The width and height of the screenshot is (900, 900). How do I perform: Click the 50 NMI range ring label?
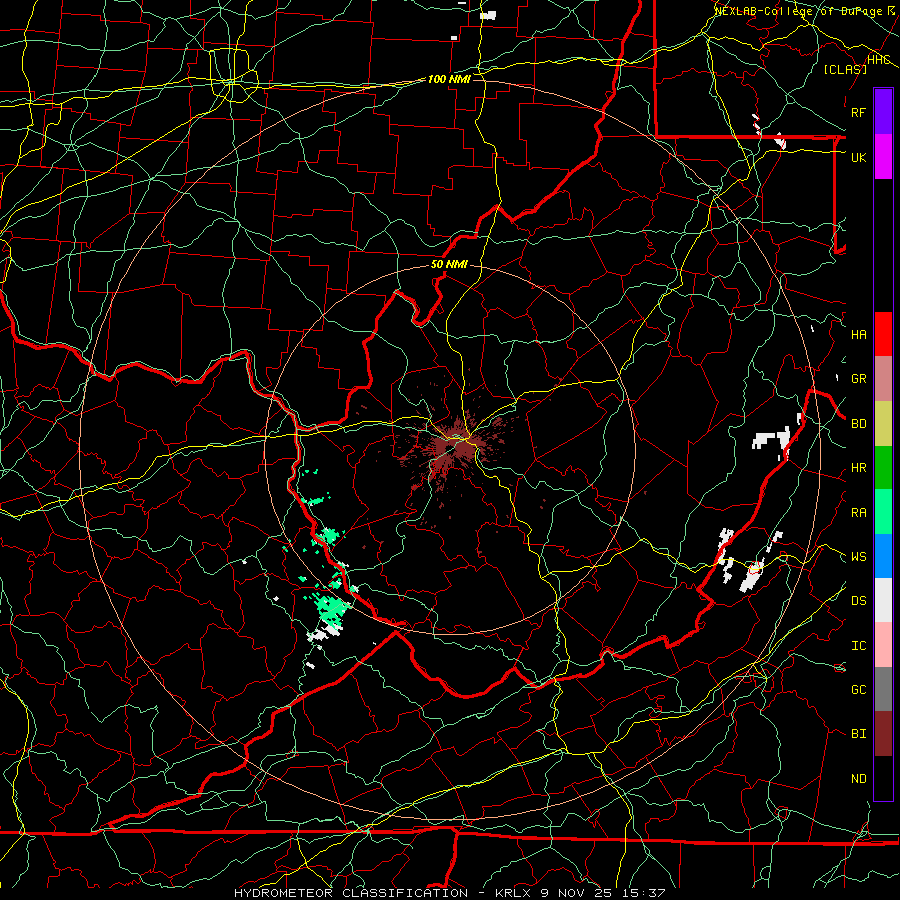(x=449, y=264)
